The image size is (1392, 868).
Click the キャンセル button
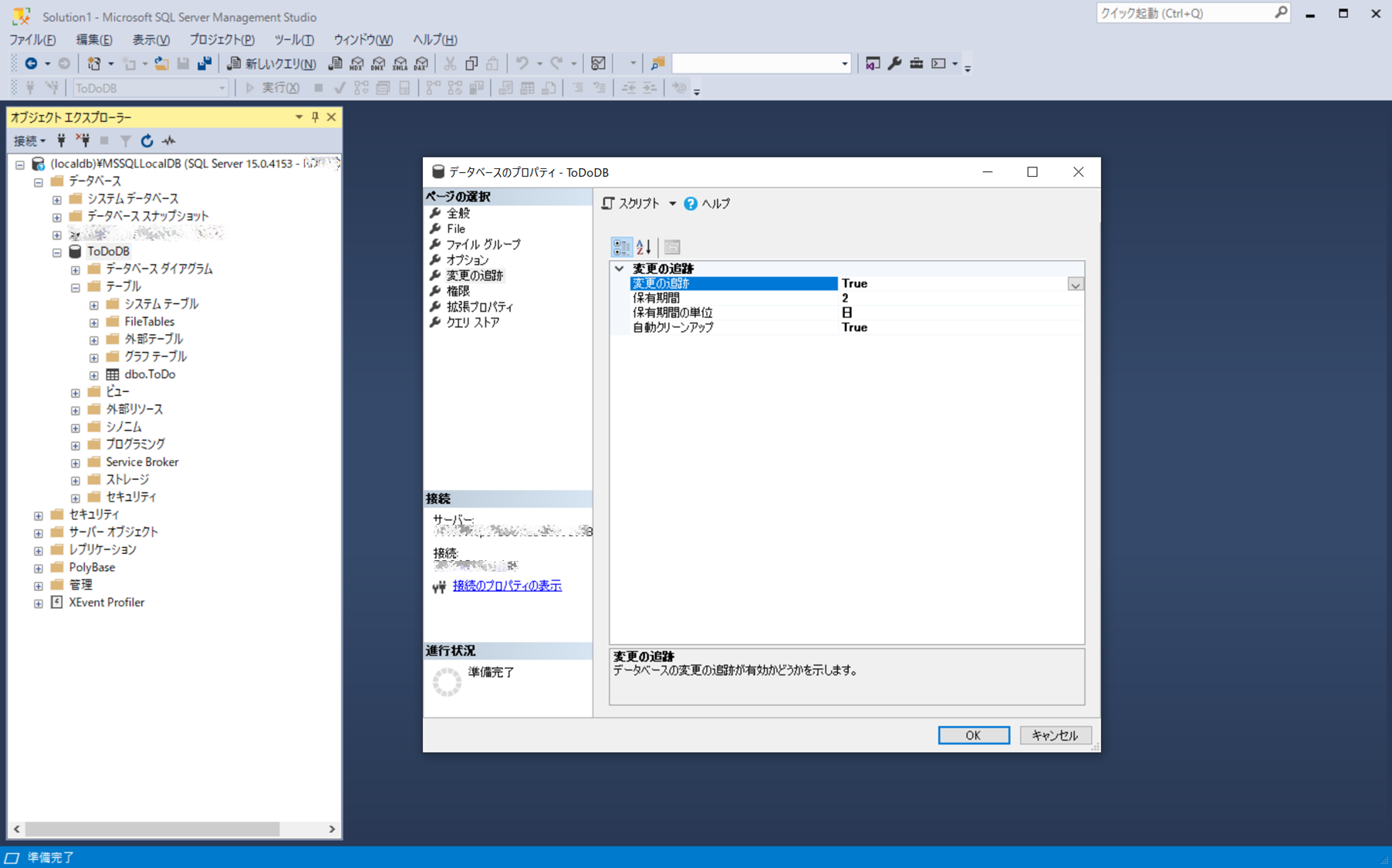click(1055, 735)
